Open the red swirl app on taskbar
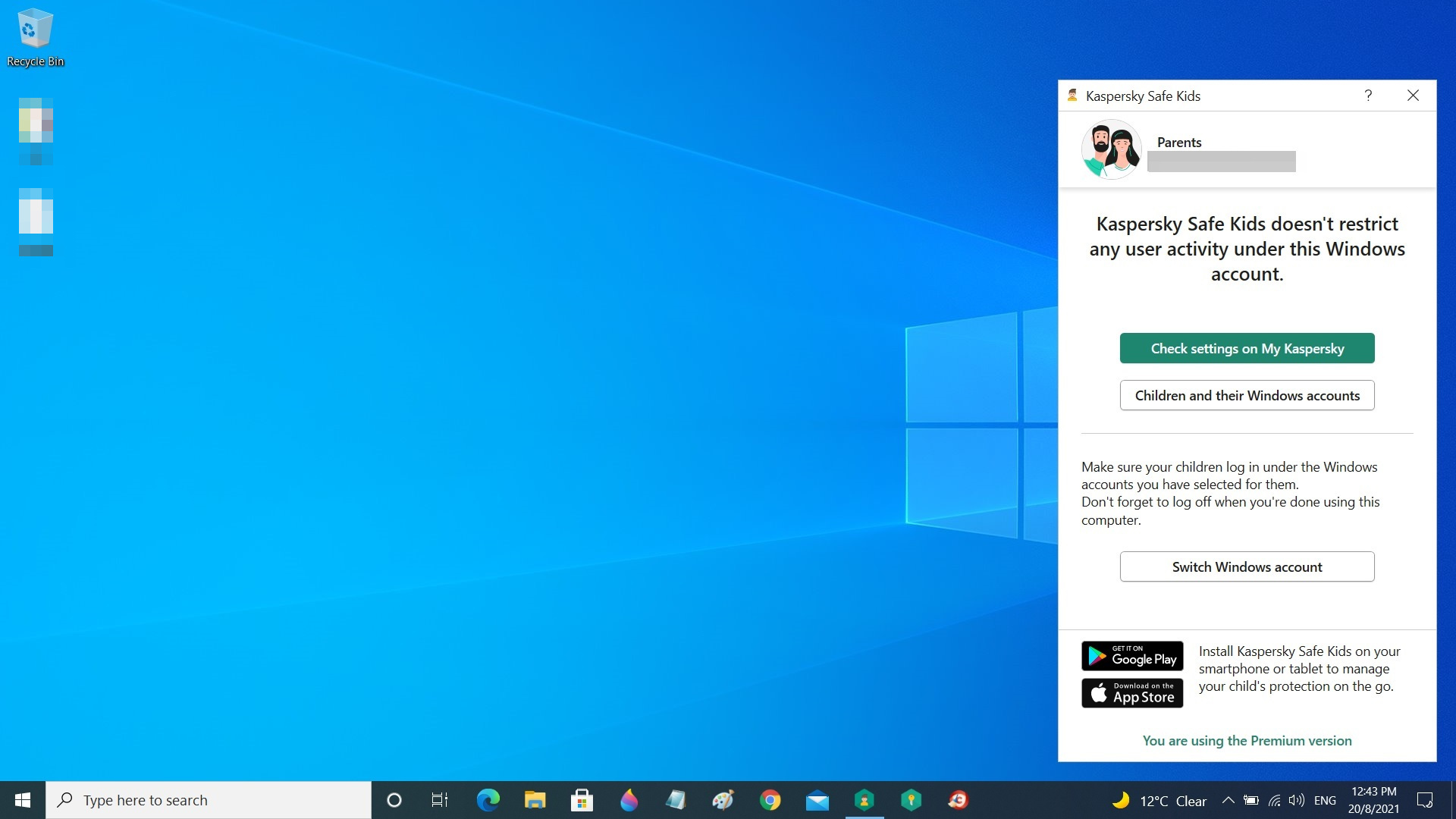The image size is (1456, 819). click(958, 800)
